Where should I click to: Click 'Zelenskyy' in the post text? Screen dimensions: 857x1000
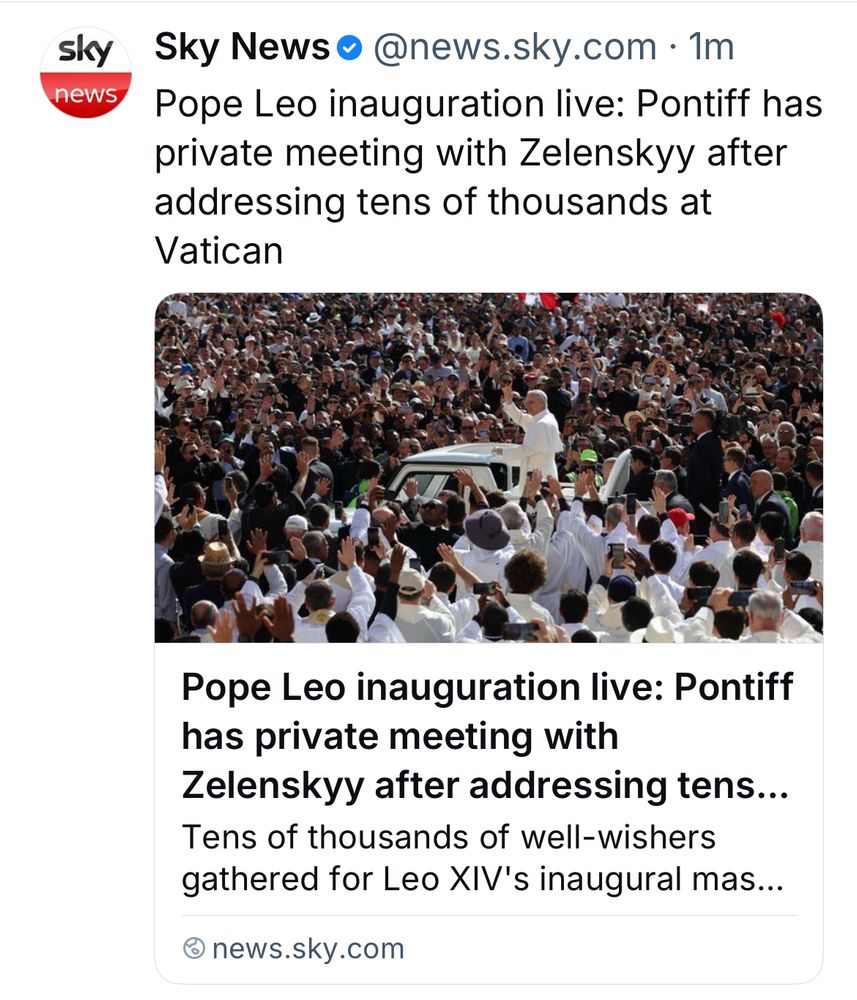coord(607,153)
